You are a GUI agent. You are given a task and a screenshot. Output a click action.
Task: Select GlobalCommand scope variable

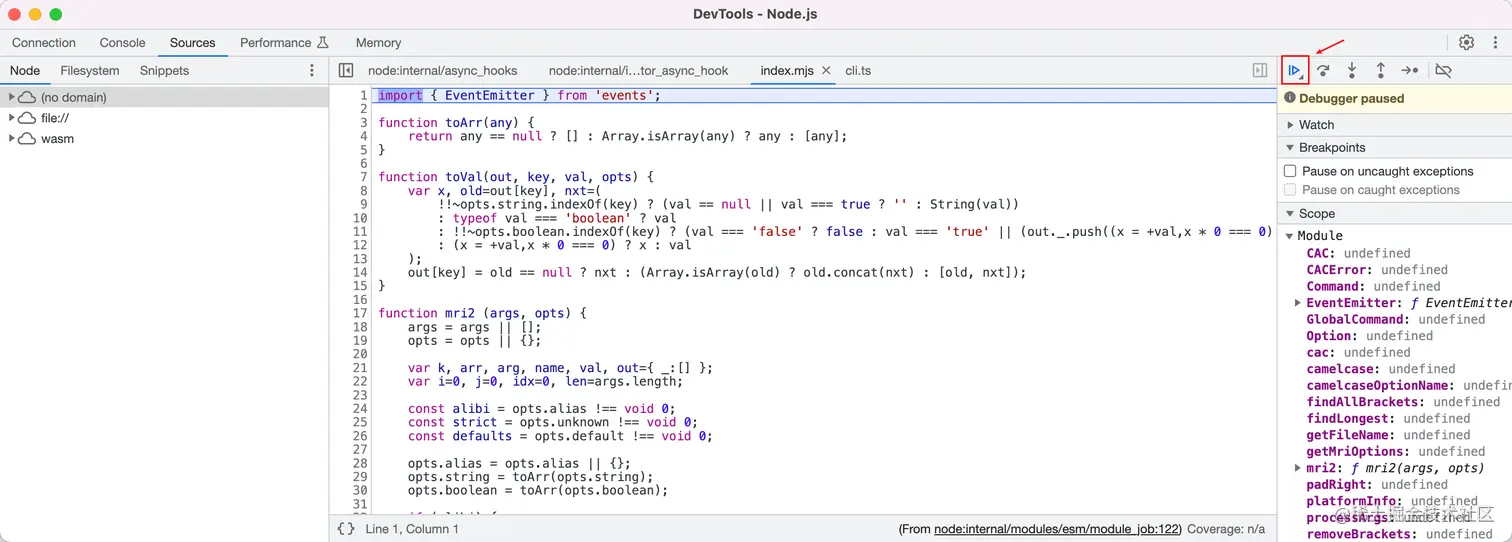pos(1396,319)
